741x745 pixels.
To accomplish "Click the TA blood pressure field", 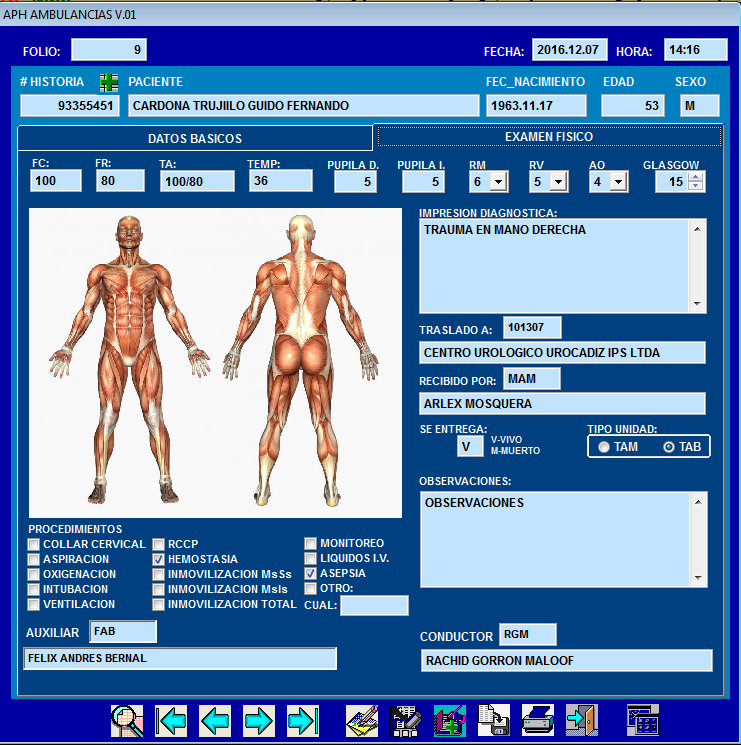I will tap(197, 181).
